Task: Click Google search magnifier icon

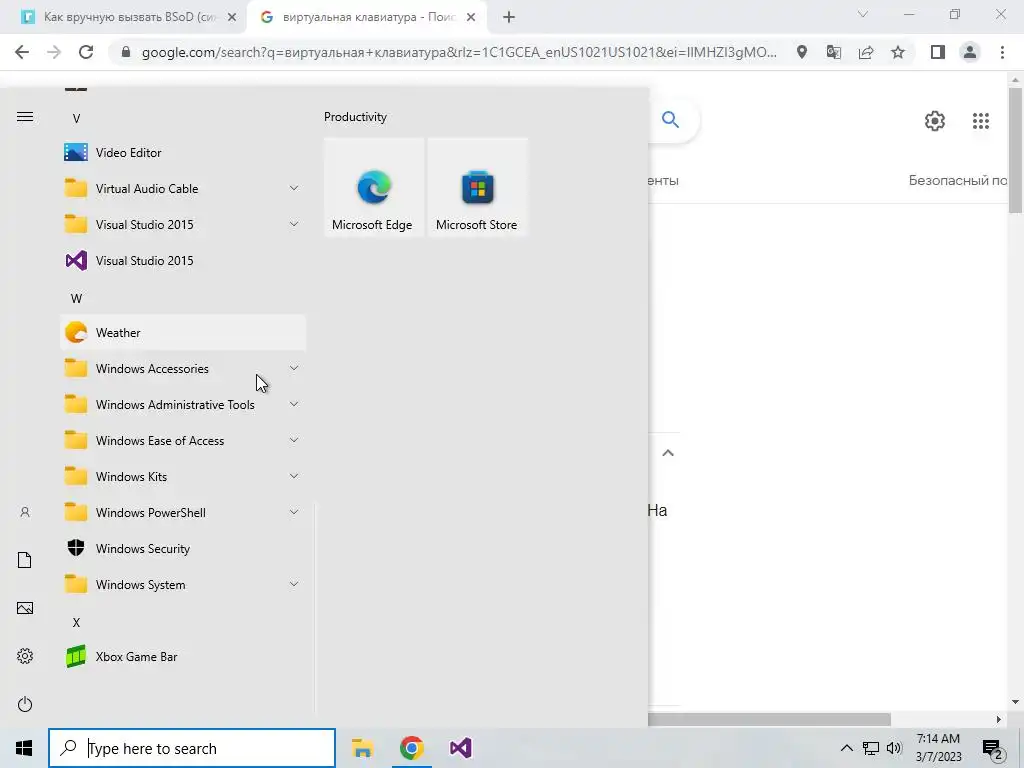Action: click(670, 120)
